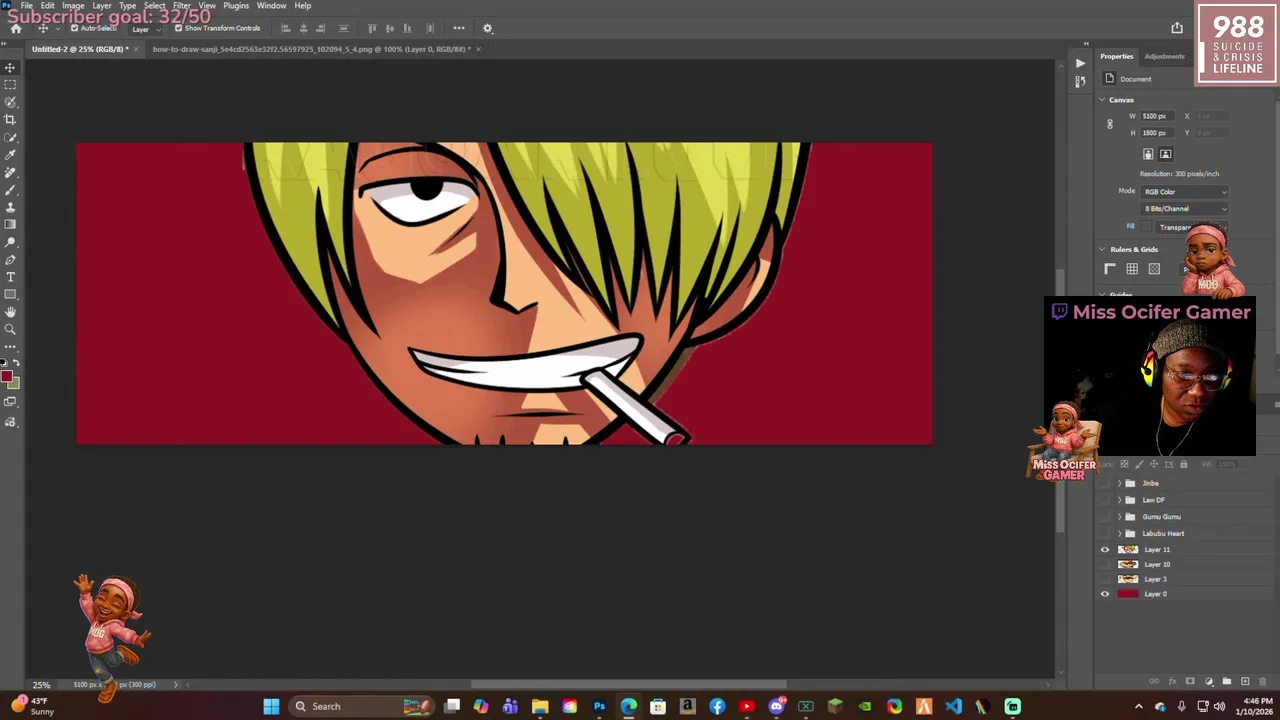This screenshot has height=720, width=1280.
Task: Click the lock all layers icon
Action: tap(1184, 464)
